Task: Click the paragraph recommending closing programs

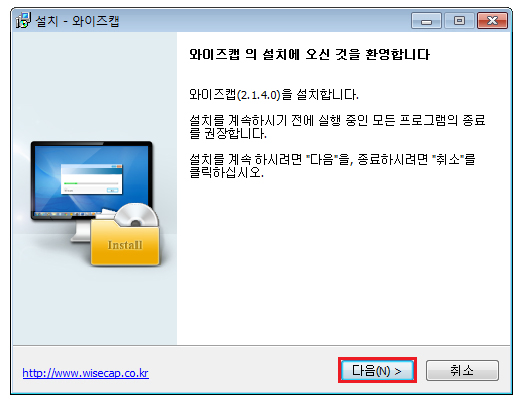Action: 337,127
